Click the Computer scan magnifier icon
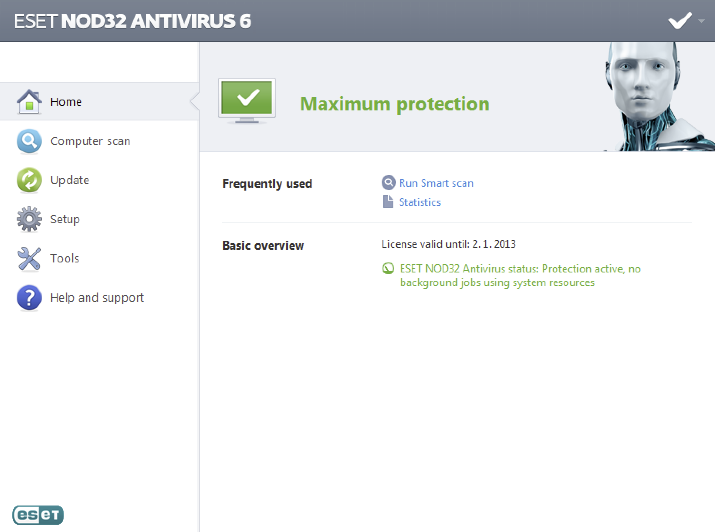715x532 pixels. point(30,142)
